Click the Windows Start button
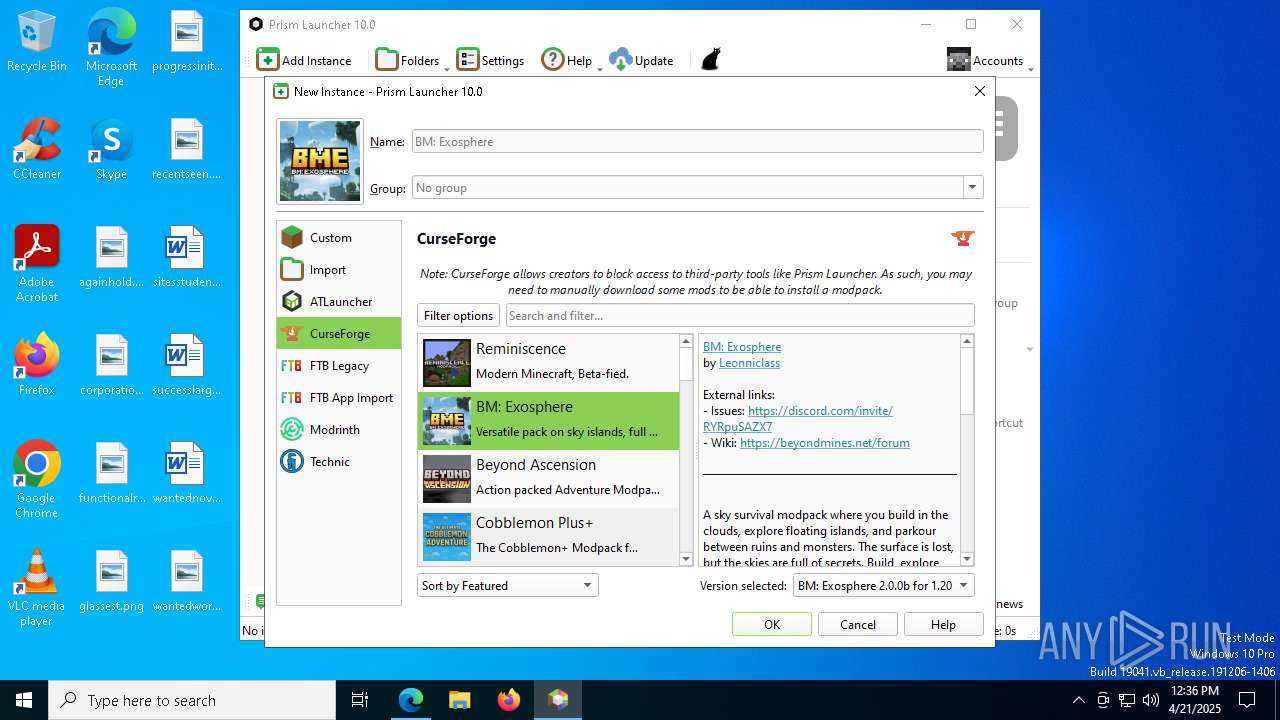The width and height of the screenshot is (1280, 720). [24, 700]
